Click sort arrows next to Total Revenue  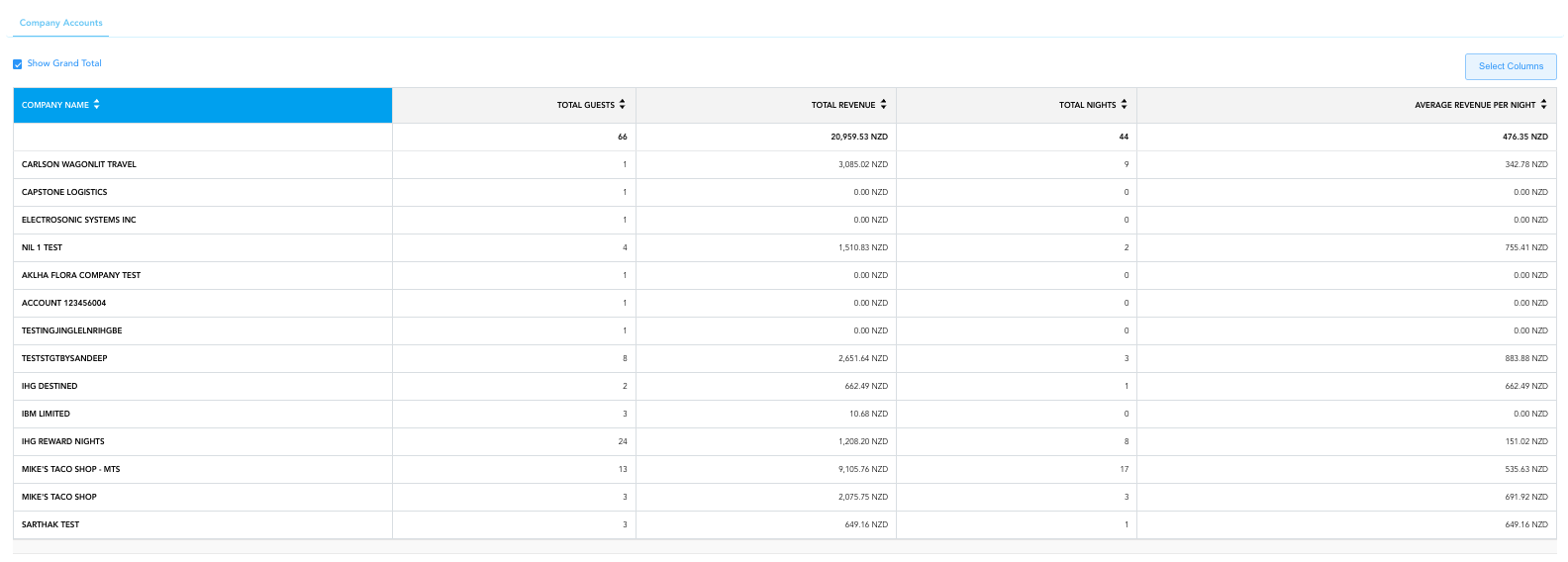point(884,105)
